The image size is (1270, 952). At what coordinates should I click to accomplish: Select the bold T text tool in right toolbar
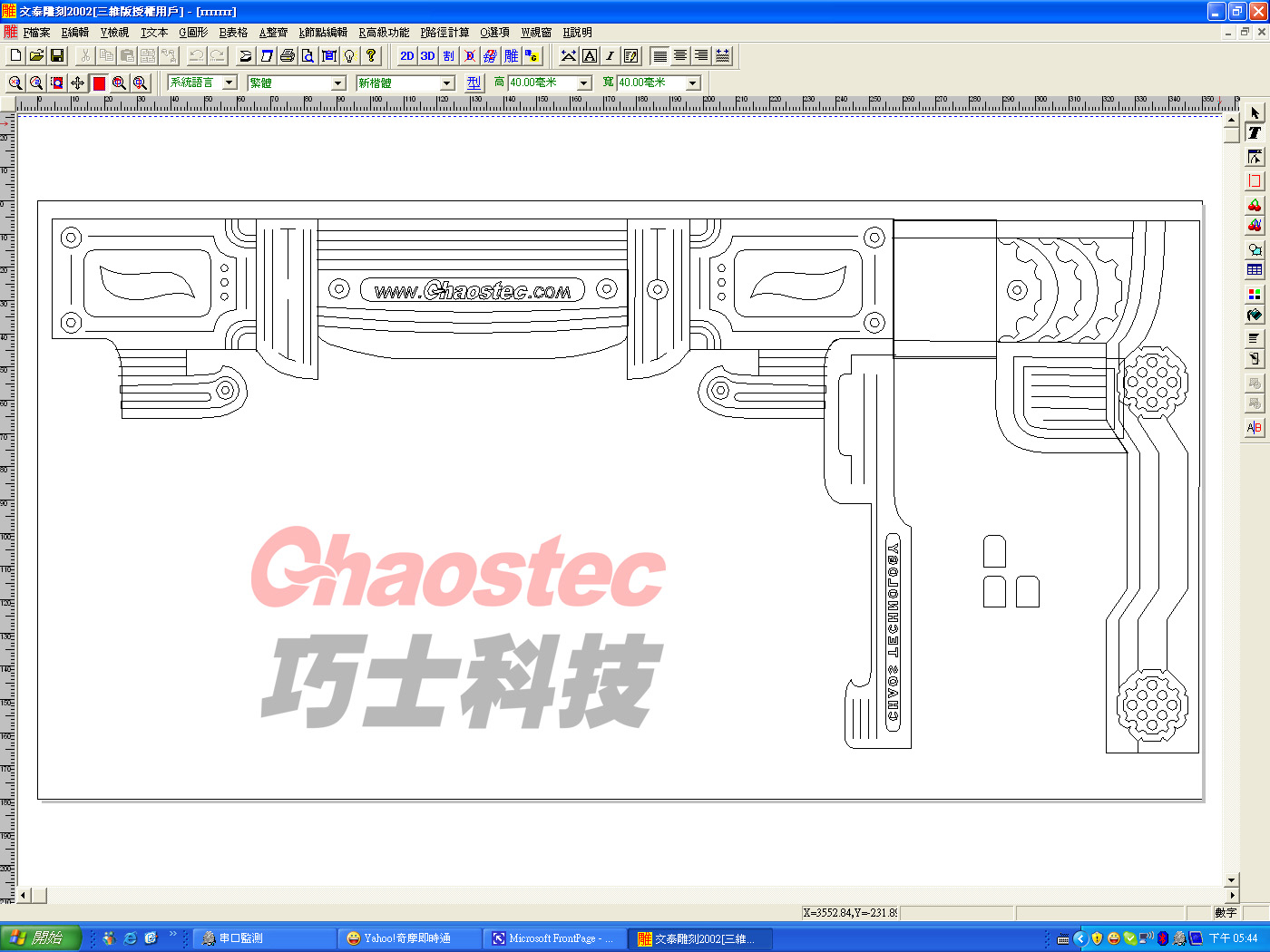1255,132
